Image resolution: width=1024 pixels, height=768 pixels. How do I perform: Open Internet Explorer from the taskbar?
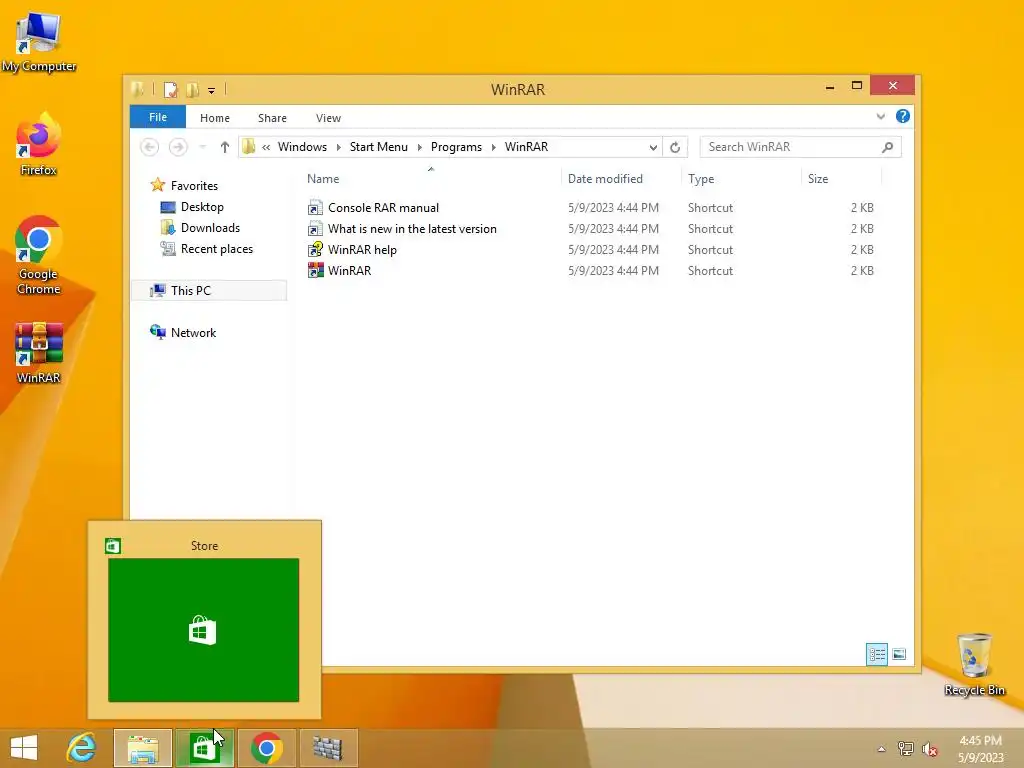82,748
